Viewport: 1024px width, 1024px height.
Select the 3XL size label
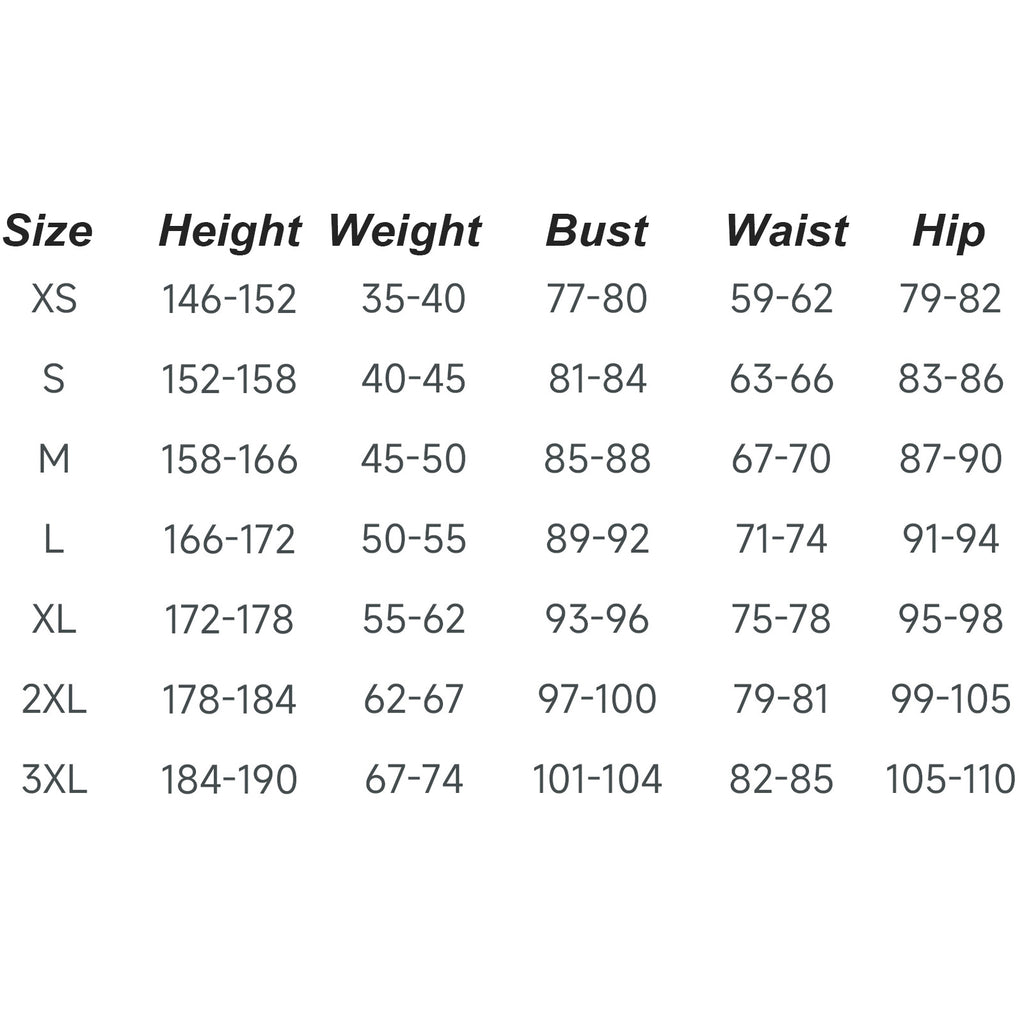click(54, 779)
